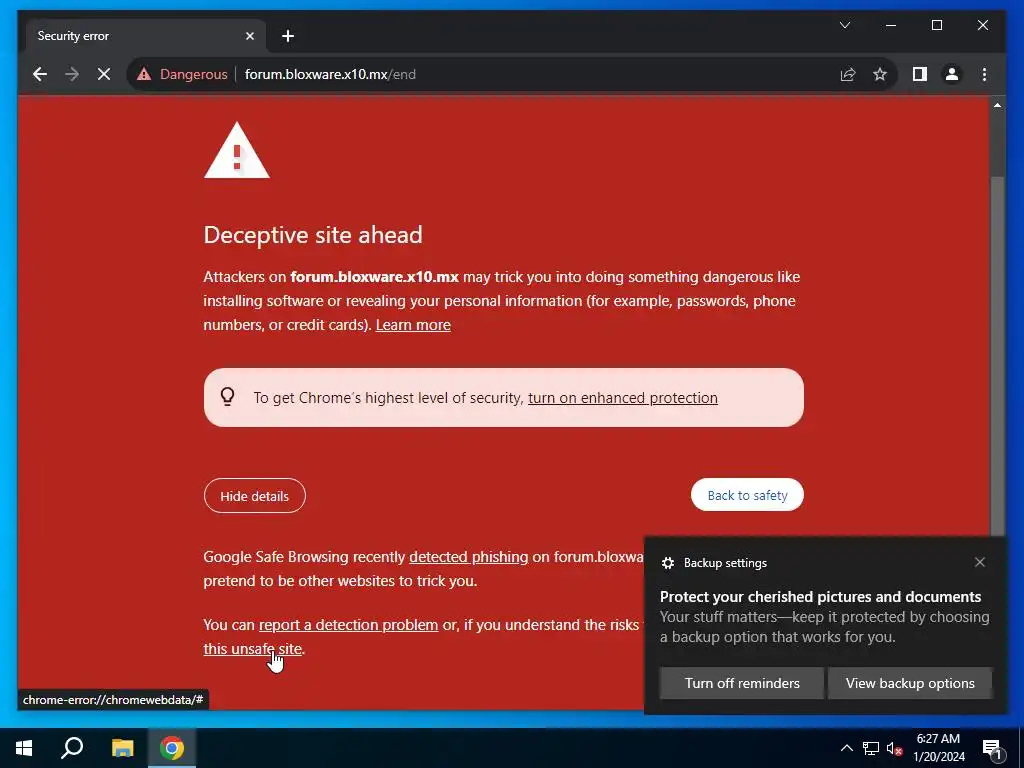
Task: Minimize the Chrome window
Action: (x=891, y=25)
